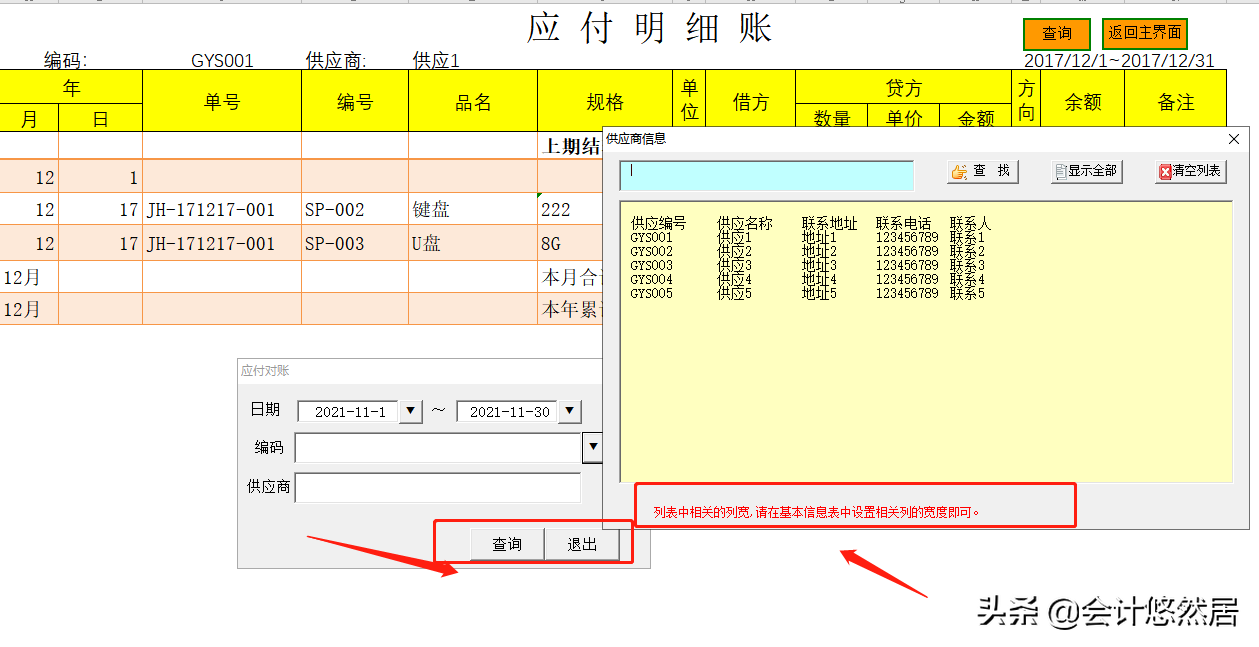Image resolution: width=1259 pixels, height=647 pixels.
Task: Click the date range 2017/12/1~2017/12/31 cell
Action: coord(1119,61)
